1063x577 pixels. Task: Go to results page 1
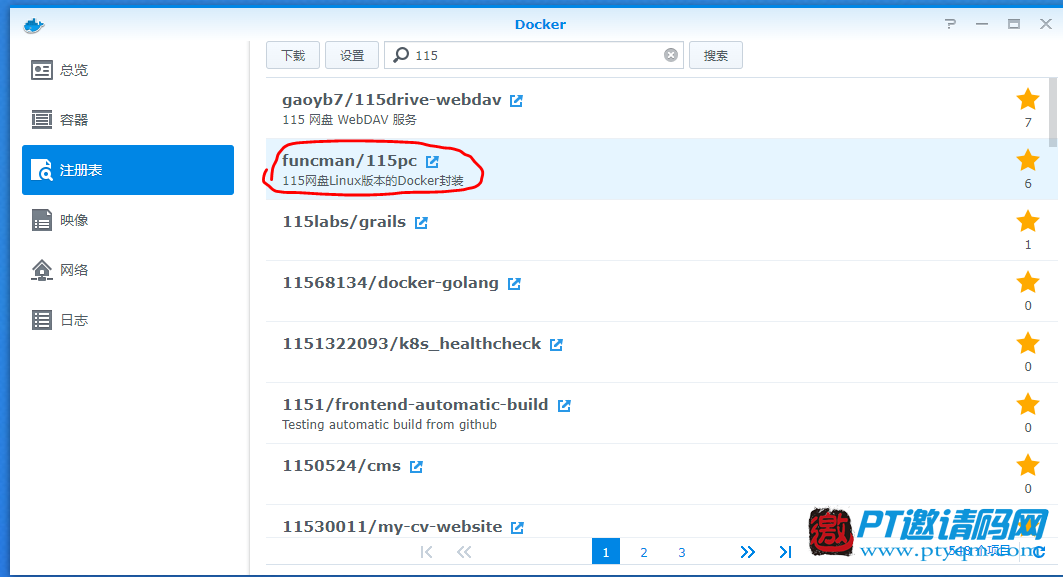pyautogui.click(x=606, y=552)
